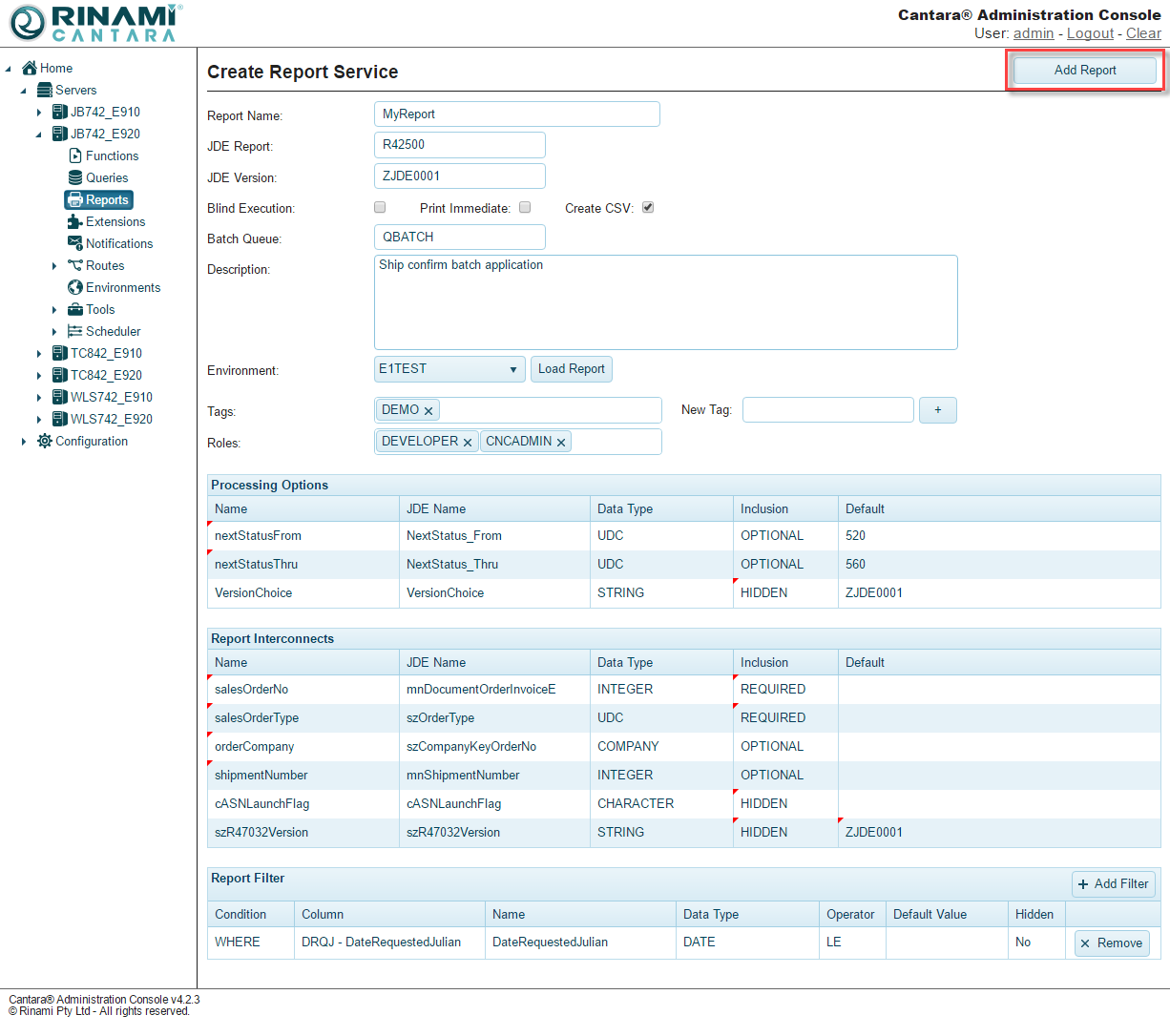Enable the Blind Execution checkbox

[x=380, y=207]
